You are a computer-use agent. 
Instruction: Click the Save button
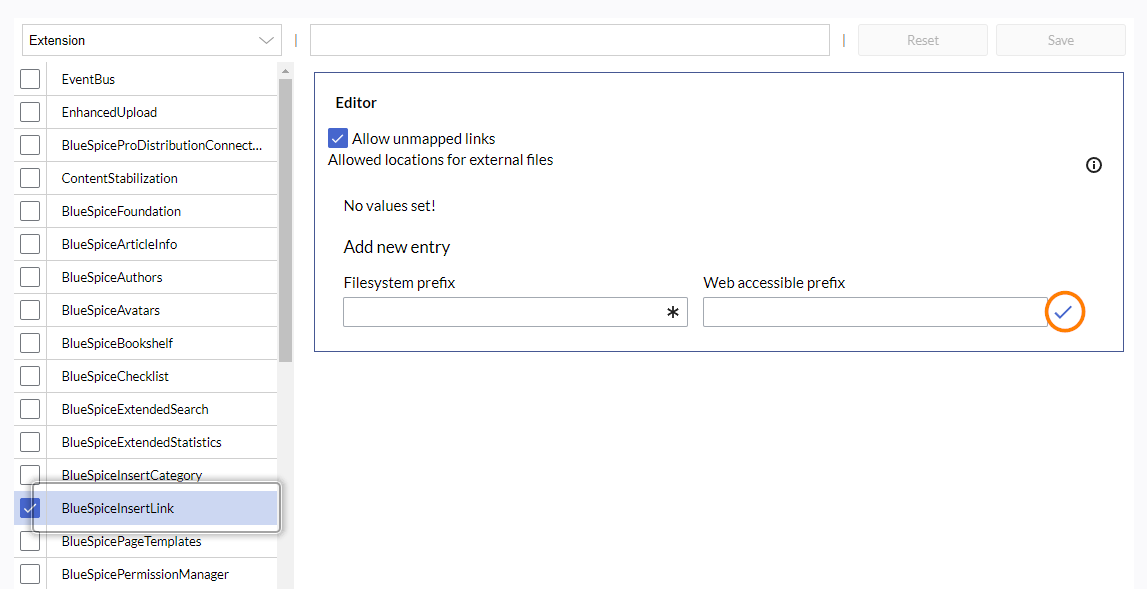1060,41
